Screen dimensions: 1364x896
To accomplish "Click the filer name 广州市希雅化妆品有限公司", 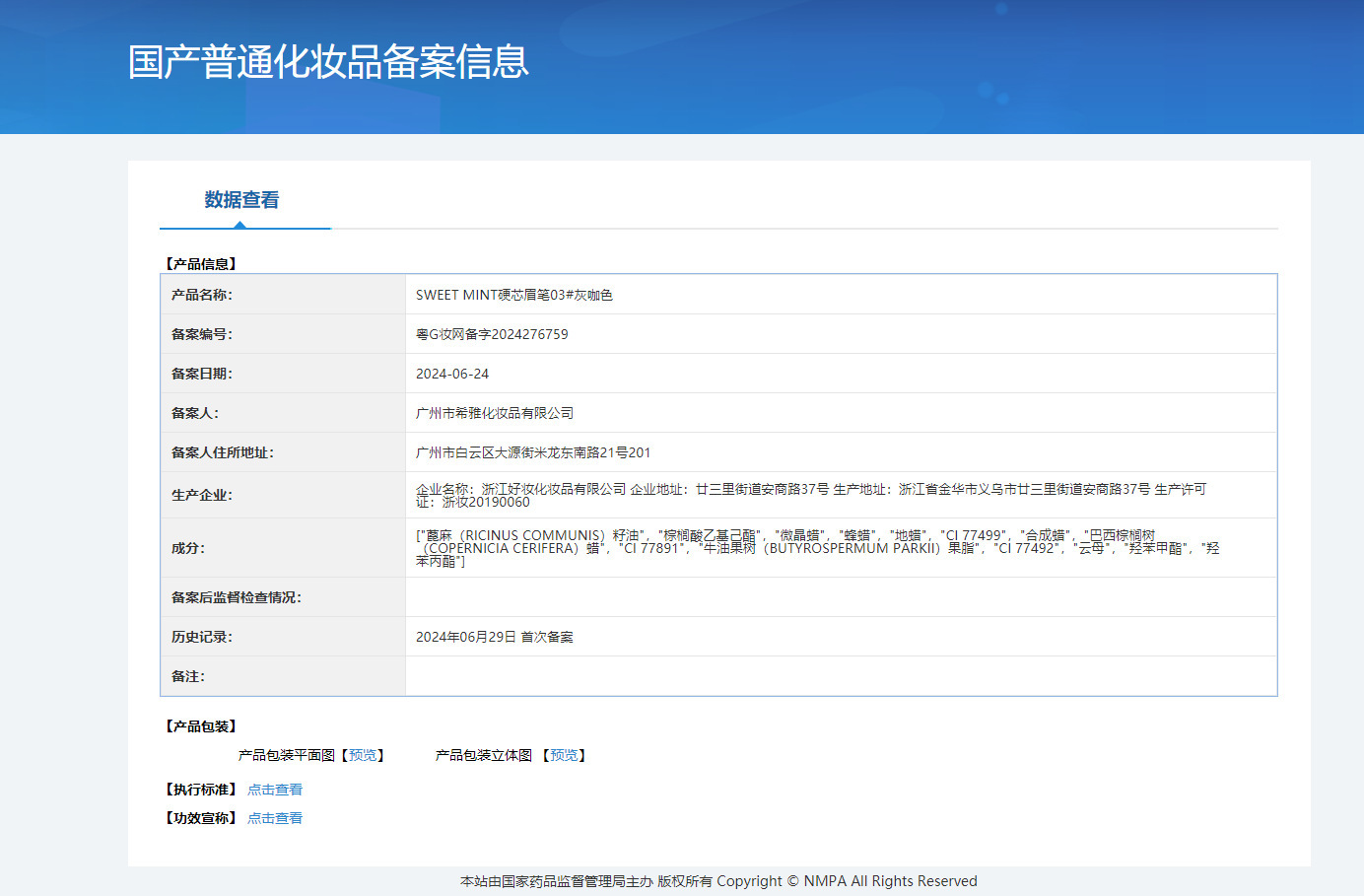I will tap(495, 413).
